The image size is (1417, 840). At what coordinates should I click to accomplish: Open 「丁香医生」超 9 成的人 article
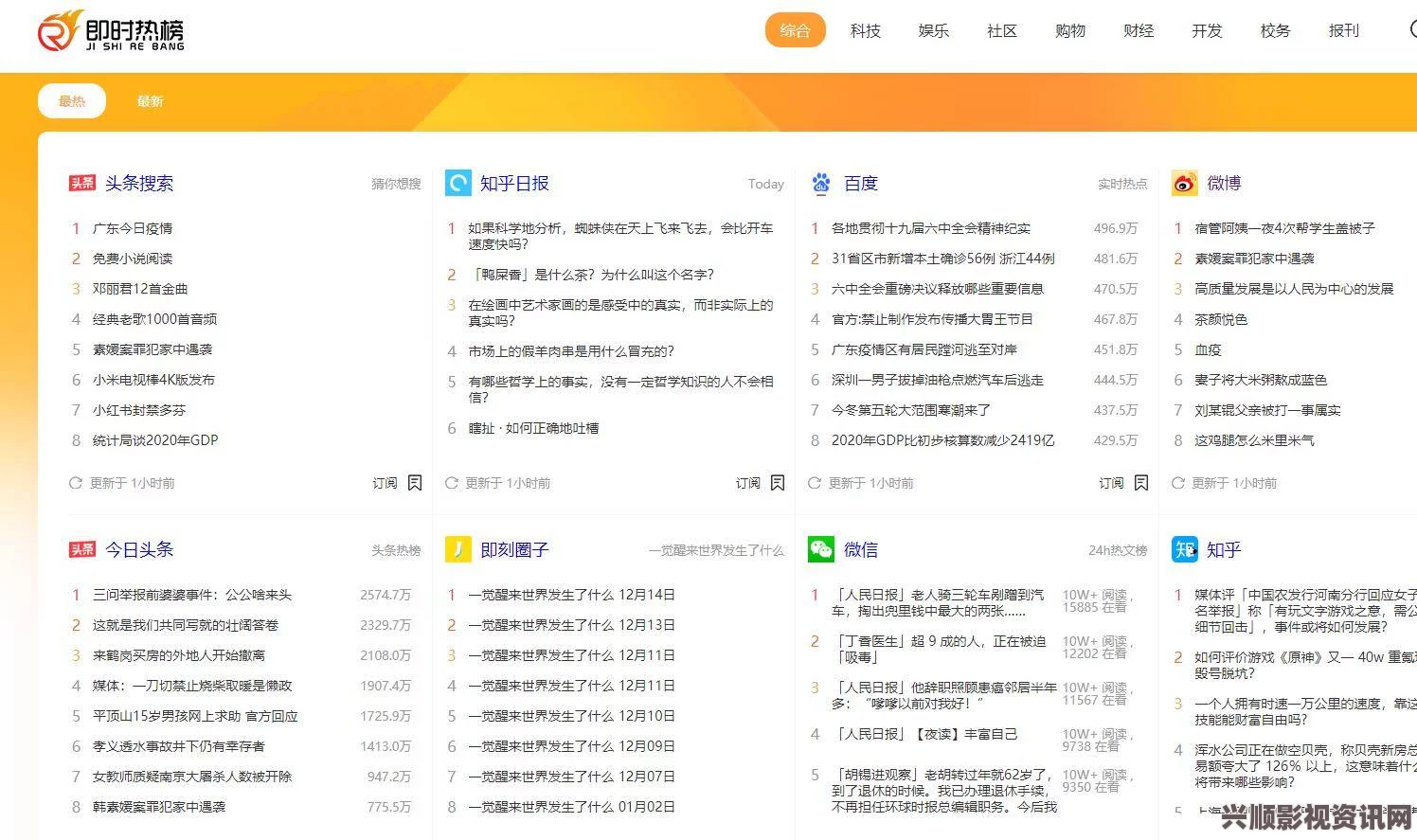[x=939, y=649]
